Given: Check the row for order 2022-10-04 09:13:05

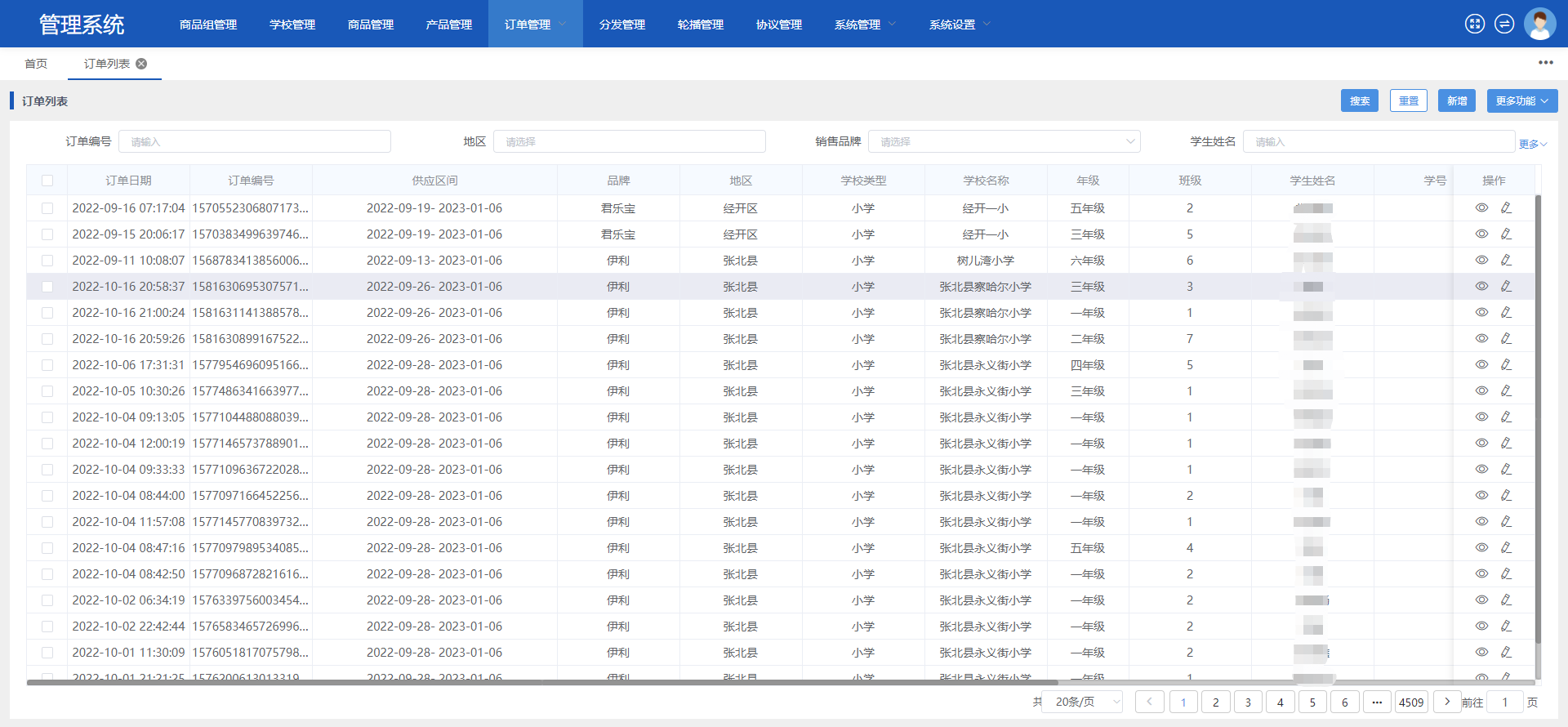Looking at the screenshot, I should pos(47,417).
